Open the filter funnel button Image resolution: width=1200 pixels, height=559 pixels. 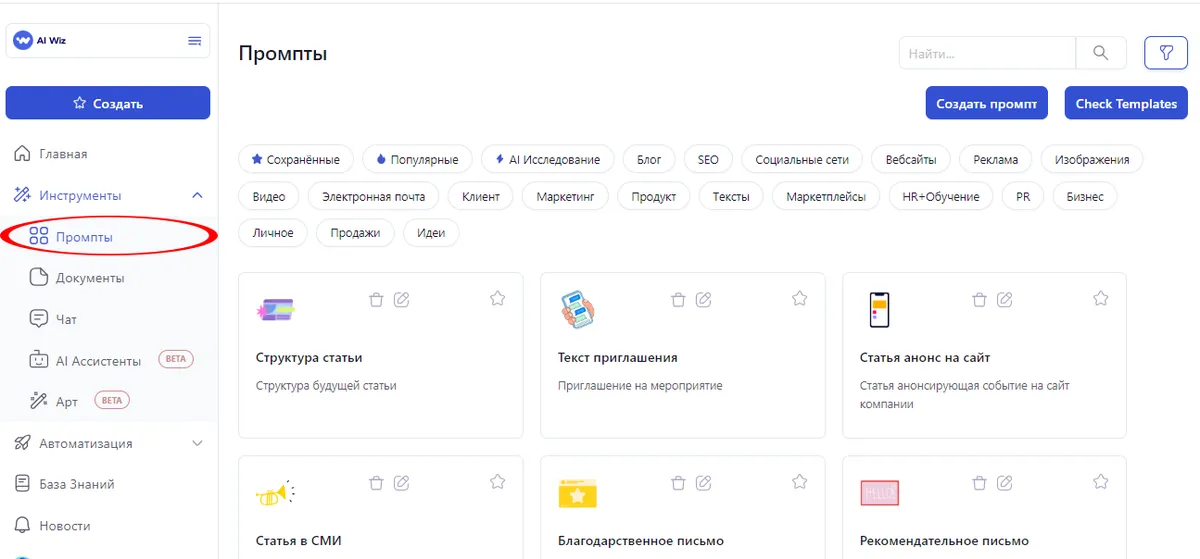(1165, 53)
